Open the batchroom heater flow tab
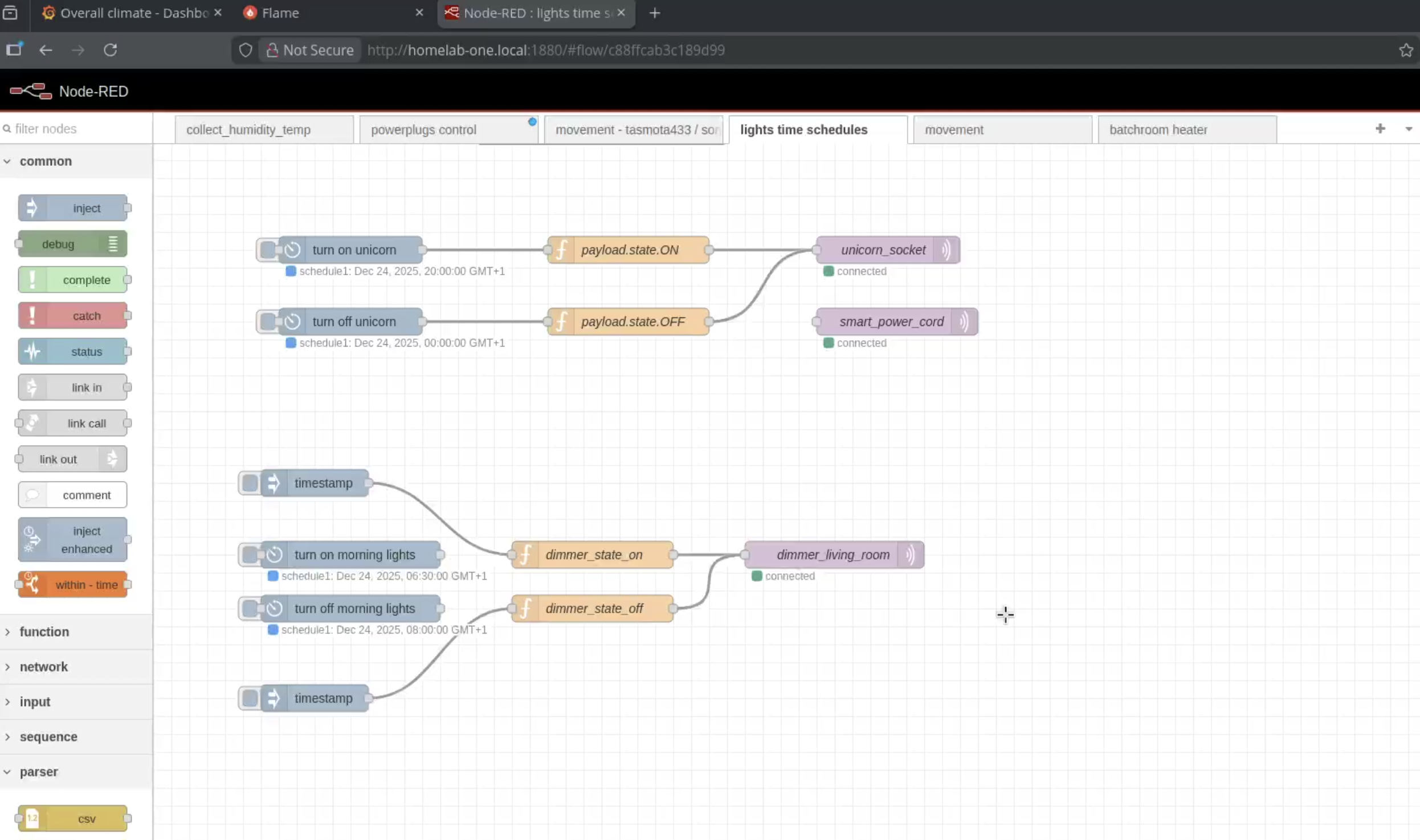Image resolution: width=1420 pixels, height=840 pixels. 1158,130
